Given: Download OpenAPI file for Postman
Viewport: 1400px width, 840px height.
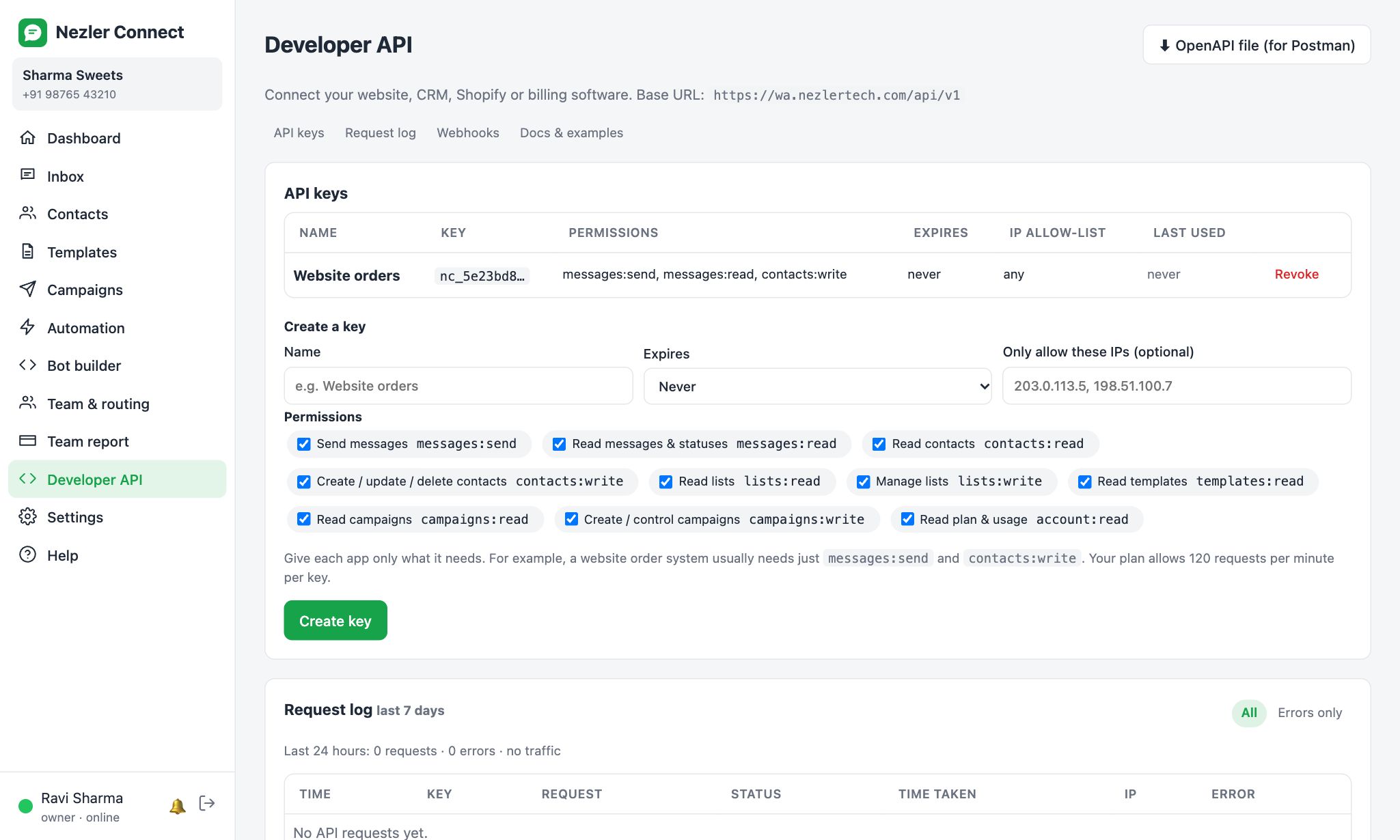Looking at the screenshot, I should click(x=1257, y=45).
